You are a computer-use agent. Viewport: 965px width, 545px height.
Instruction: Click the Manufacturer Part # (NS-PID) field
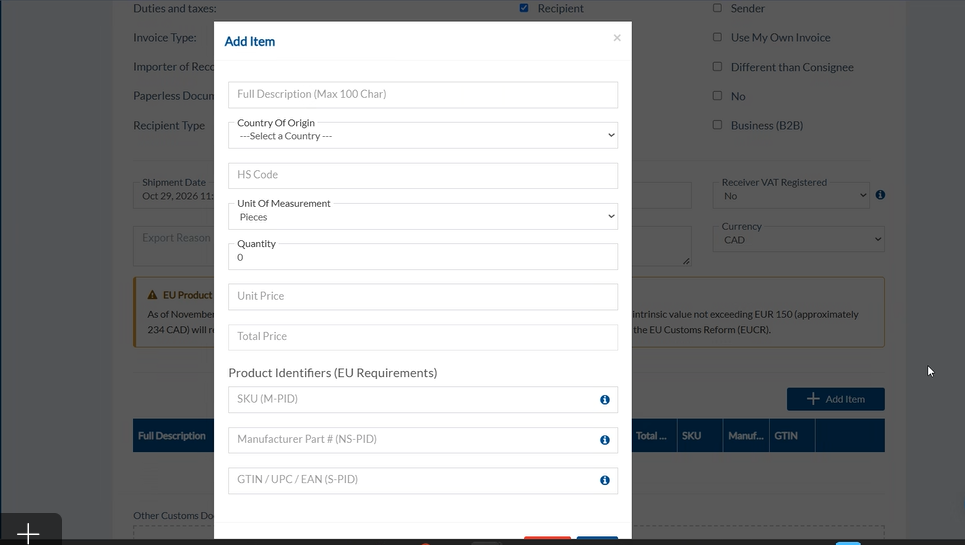[423, 440]
